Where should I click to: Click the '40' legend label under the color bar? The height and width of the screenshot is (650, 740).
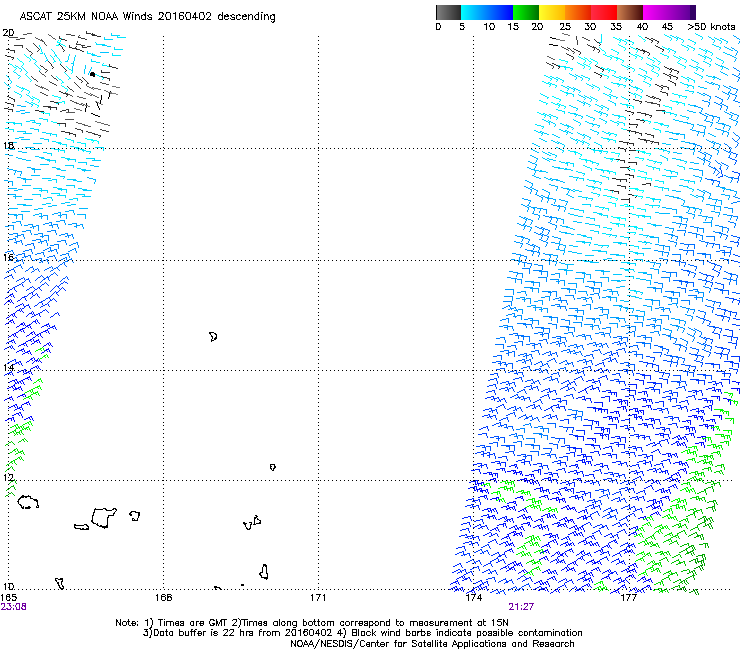642,27
